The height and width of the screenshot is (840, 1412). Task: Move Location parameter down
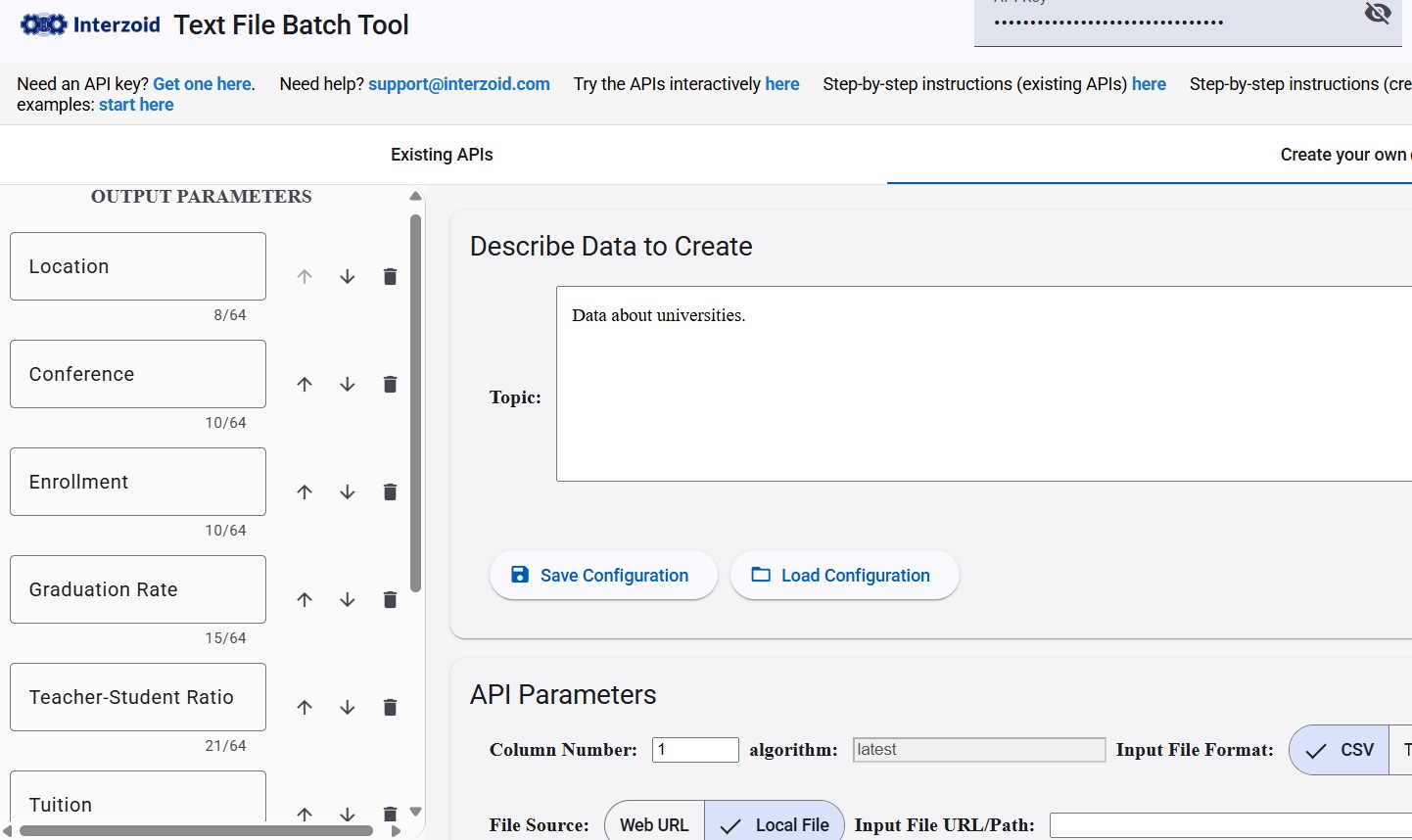coord(348,277)
